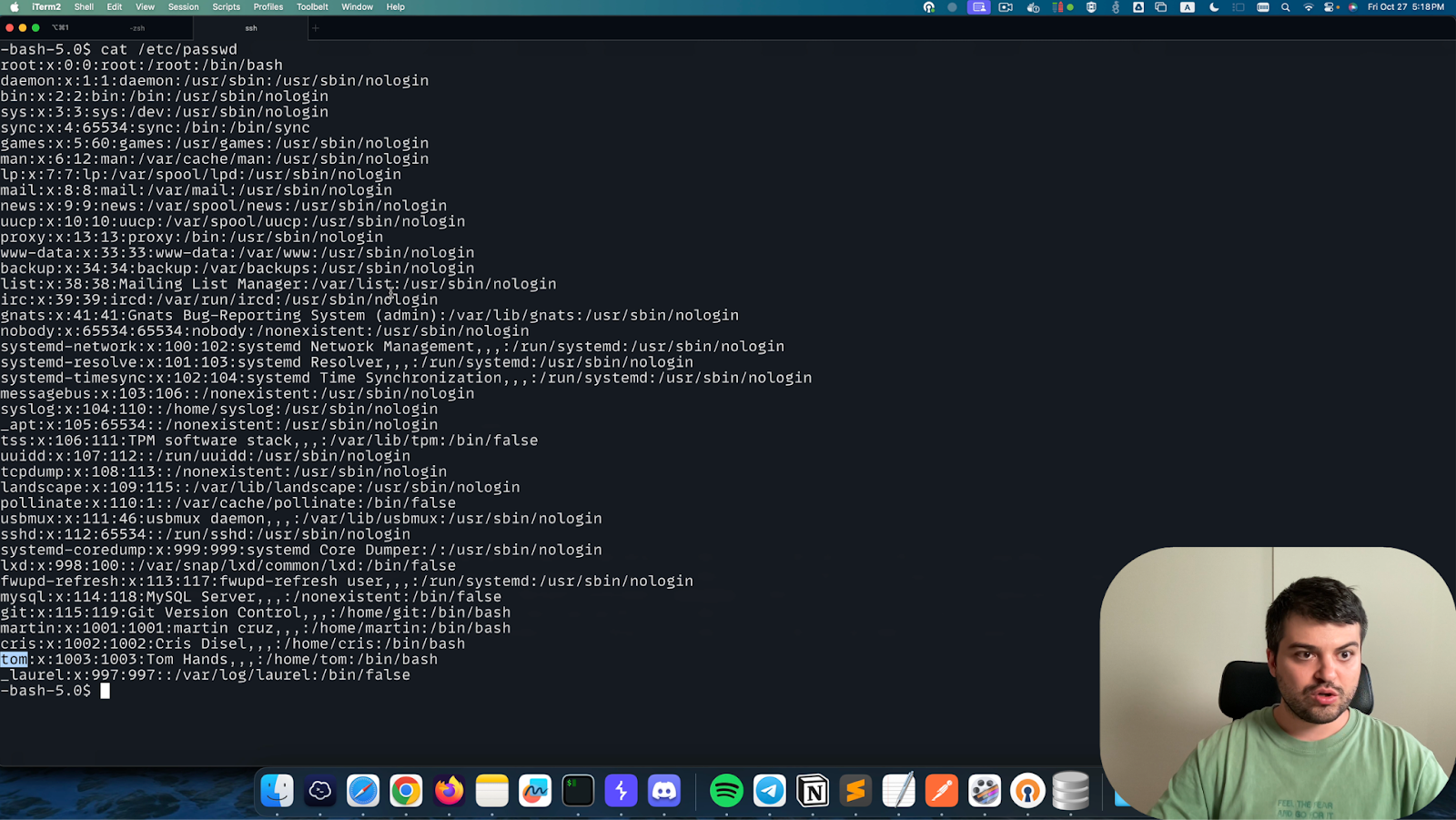The image size is (1456, 820).
Task: Open the Scripts menu
Action: pos(227,6)
